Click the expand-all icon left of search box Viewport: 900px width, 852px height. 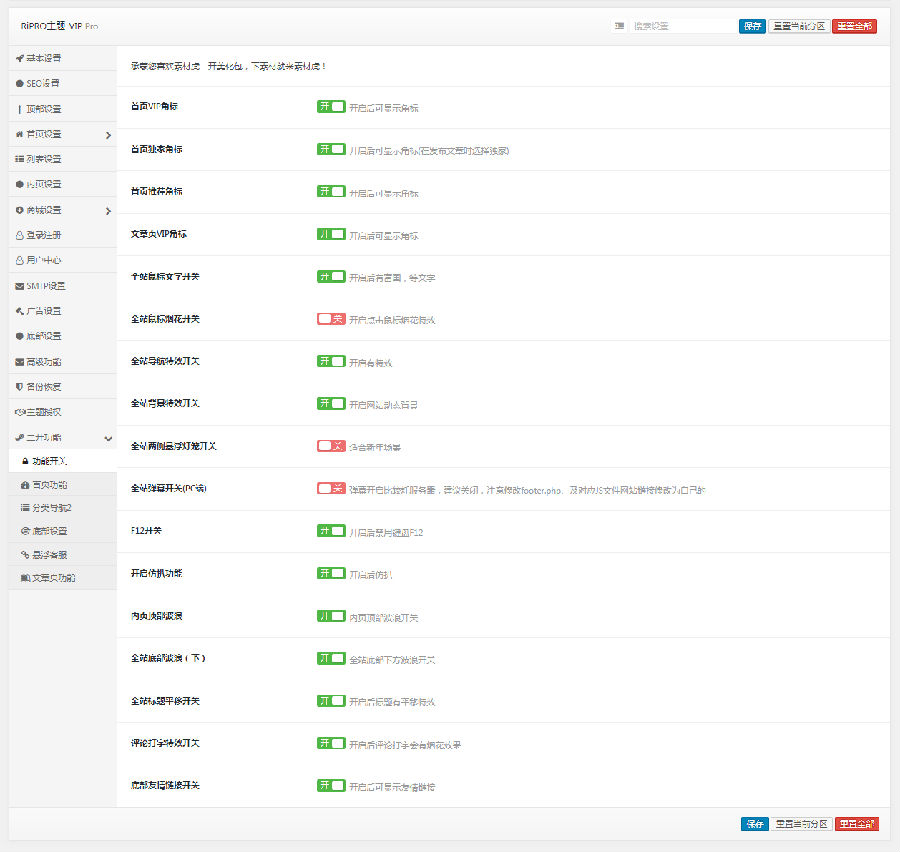[x=620, y=26]
